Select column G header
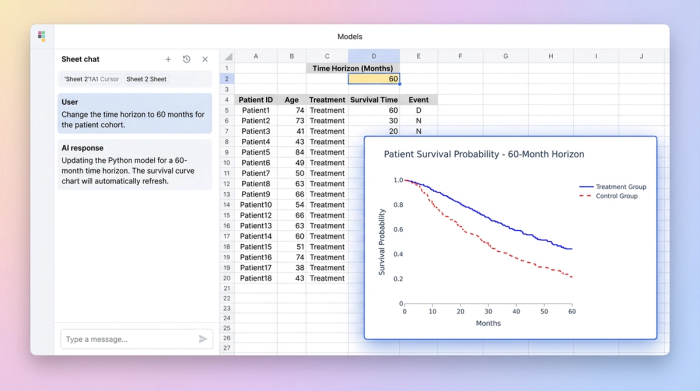The height and width of the screenshot is (391, 700). point(506,56)
